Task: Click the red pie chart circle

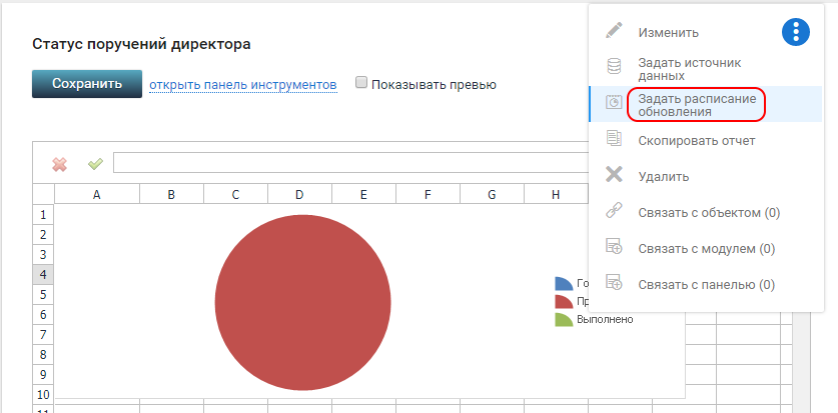Action: pyautogui.click(x=302, y=302)
